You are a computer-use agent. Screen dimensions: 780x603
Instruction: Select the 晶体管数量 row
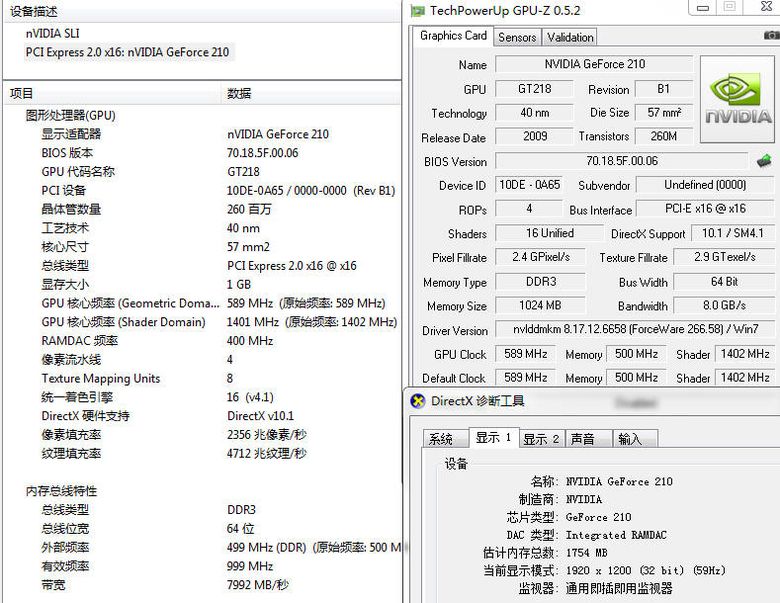(202, 209)
